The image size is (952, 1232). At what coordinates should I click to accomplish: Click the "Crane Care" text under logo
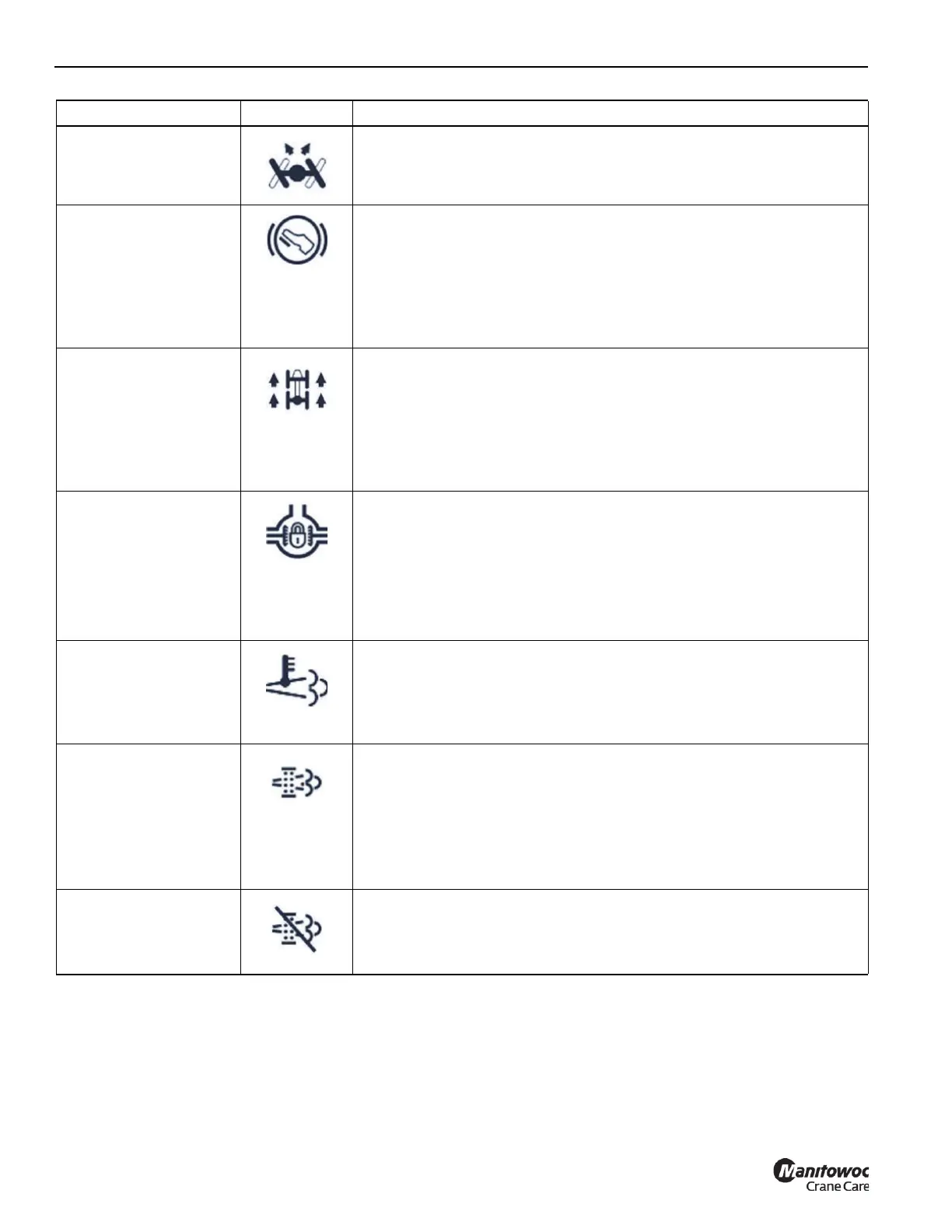[837, 1187]
